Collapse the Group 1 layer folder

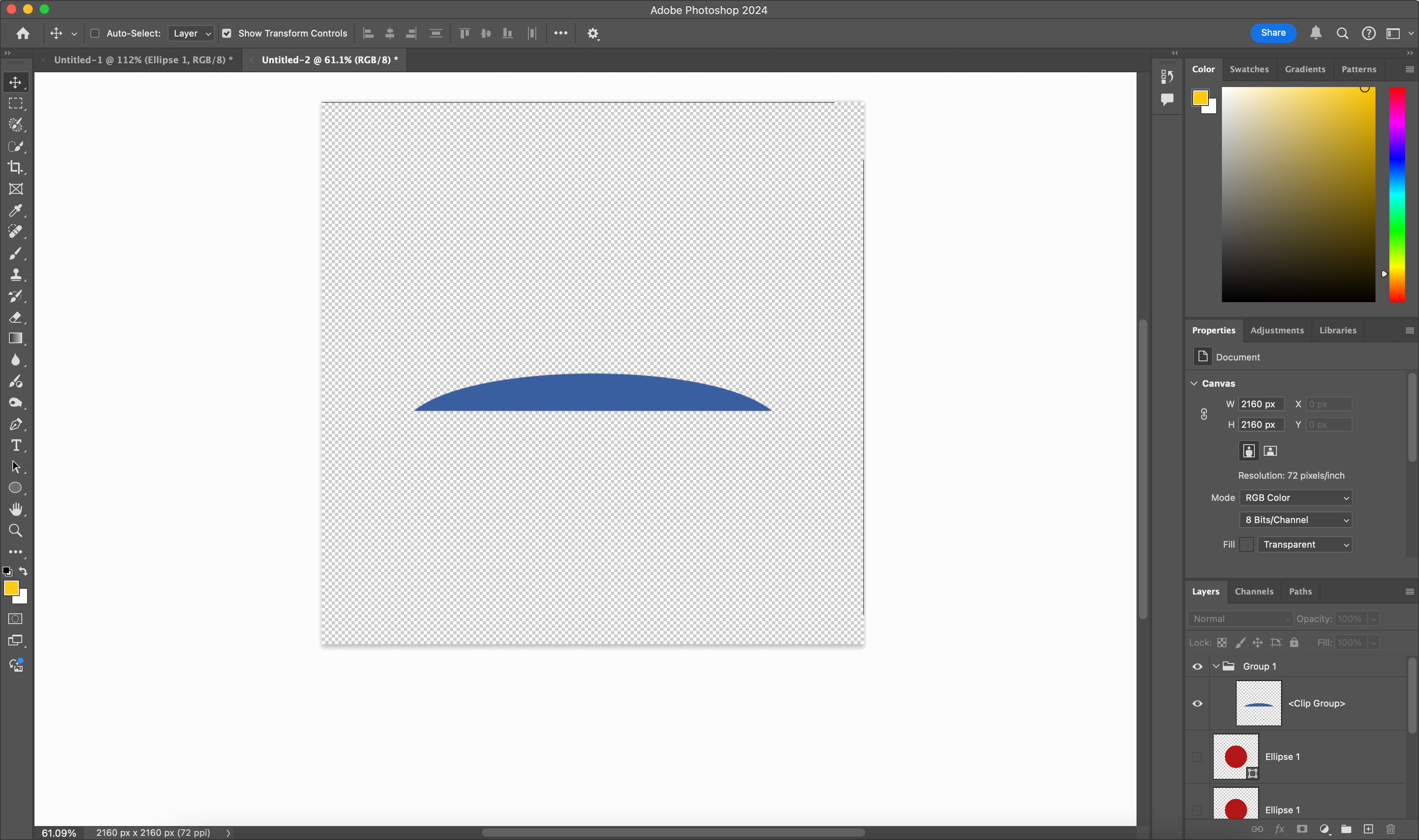click(1216, 666)
